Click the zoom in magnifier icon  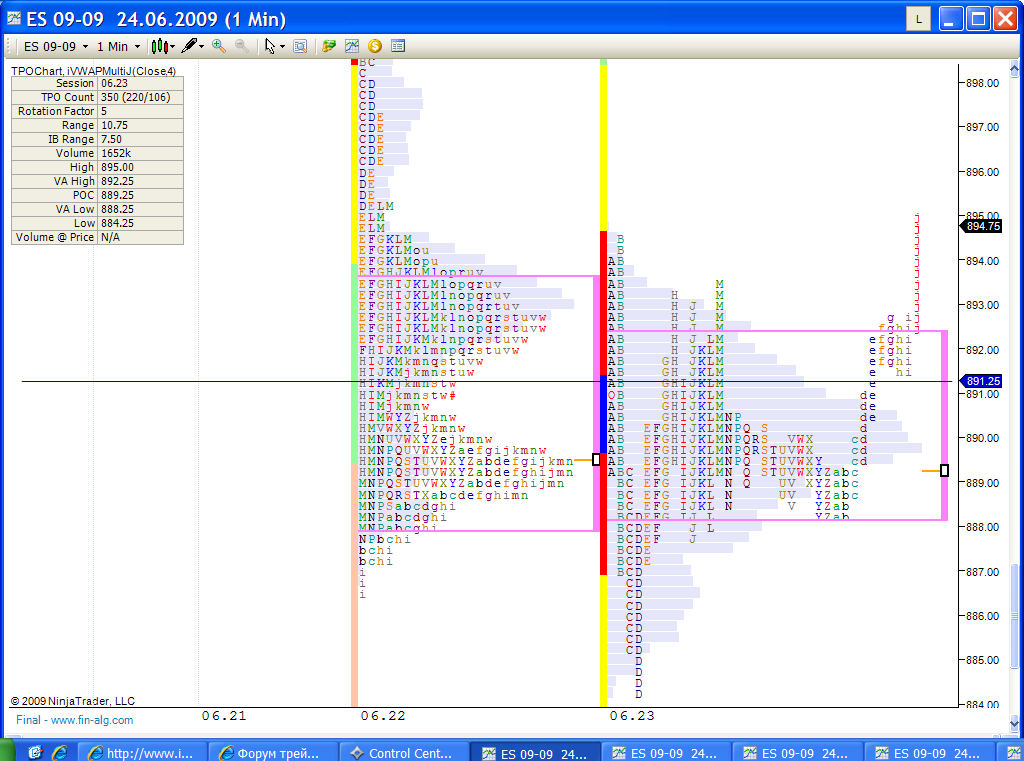(219, 46)
